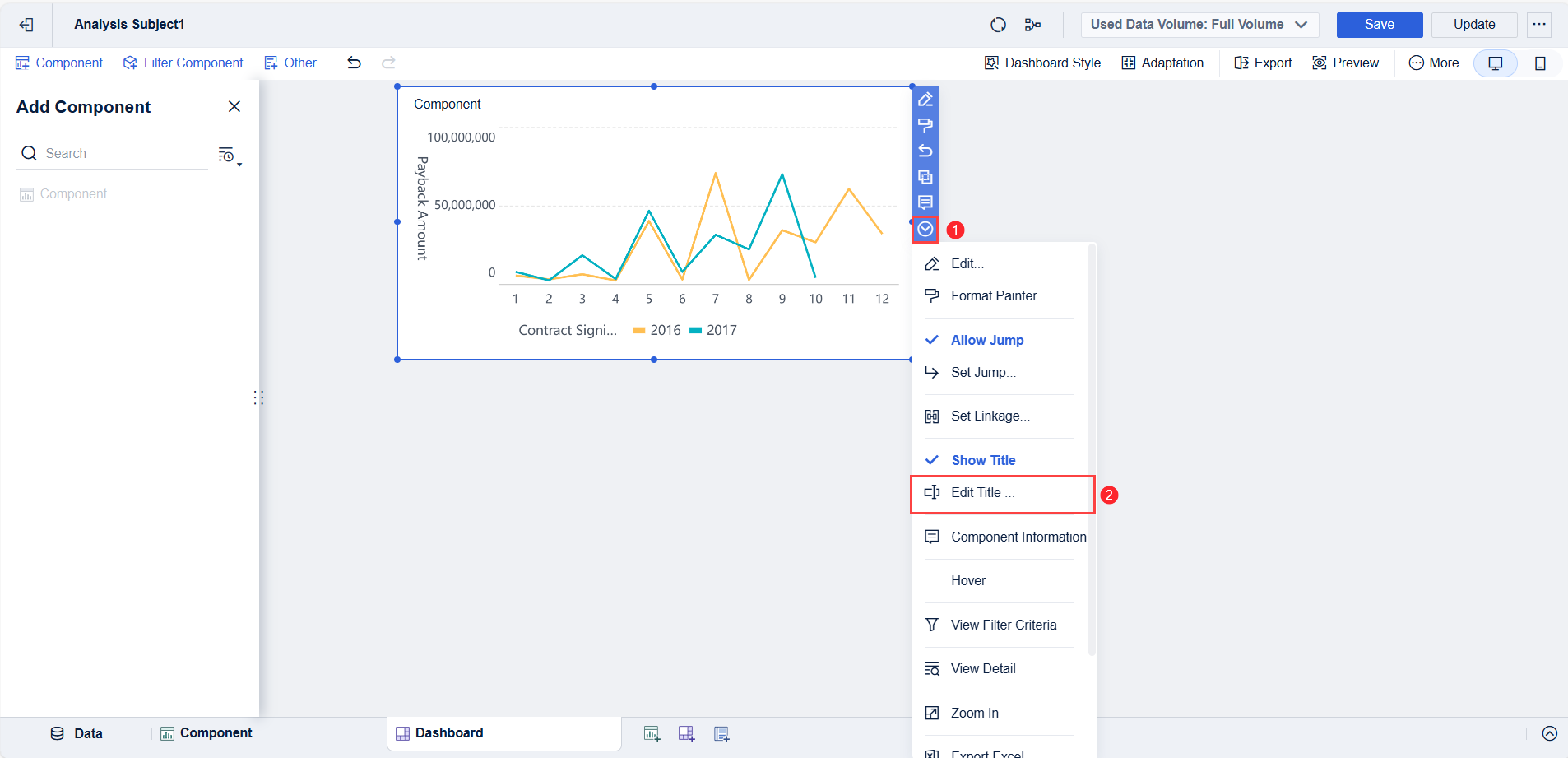1568x758 pixels.
Task: Click the context menu's vertical scrollbar
Action: pos(1092,449)
